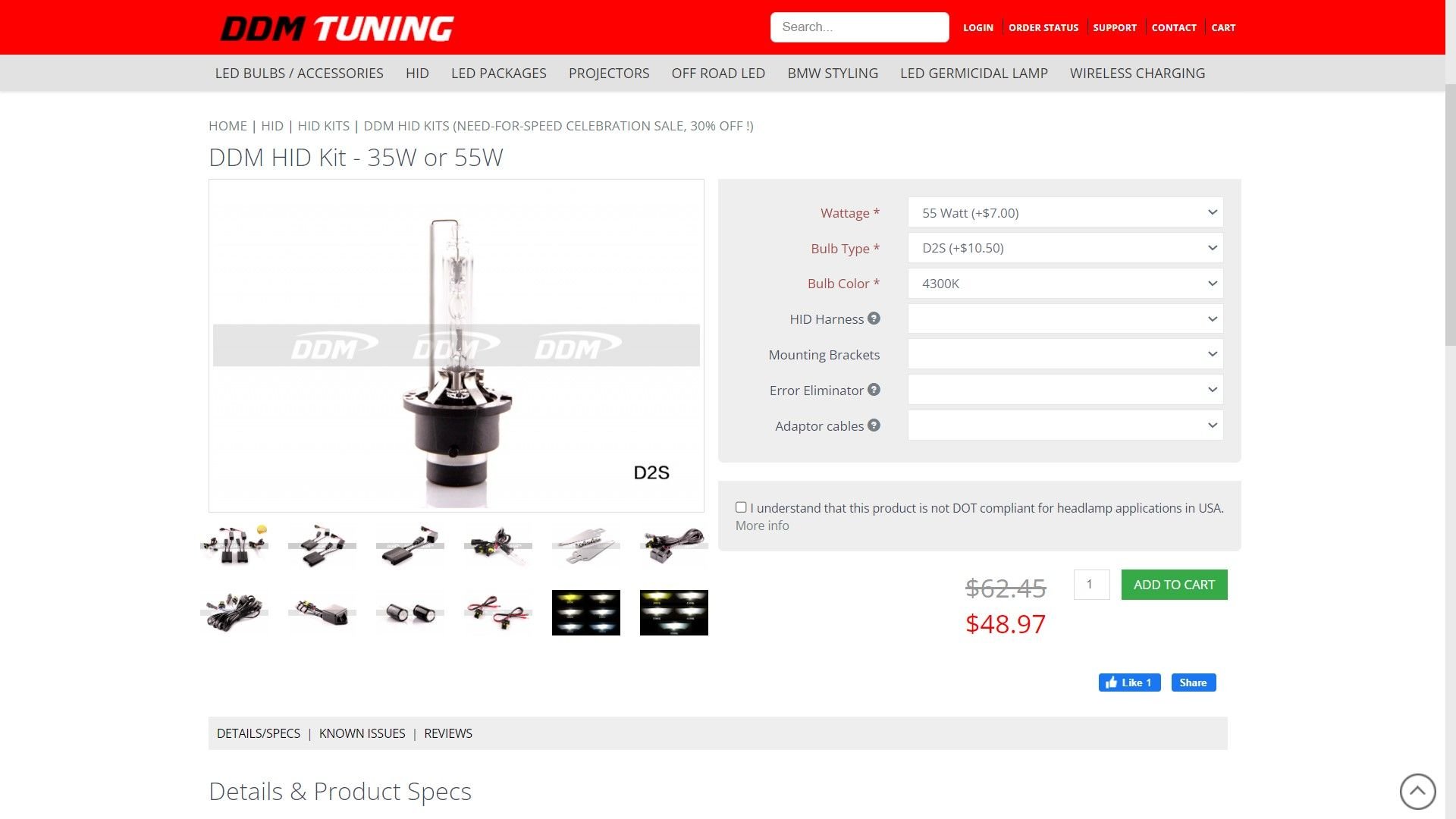Click the DDM Tuning logo
Screen dimensions: 1456x819
click(337, 28)
